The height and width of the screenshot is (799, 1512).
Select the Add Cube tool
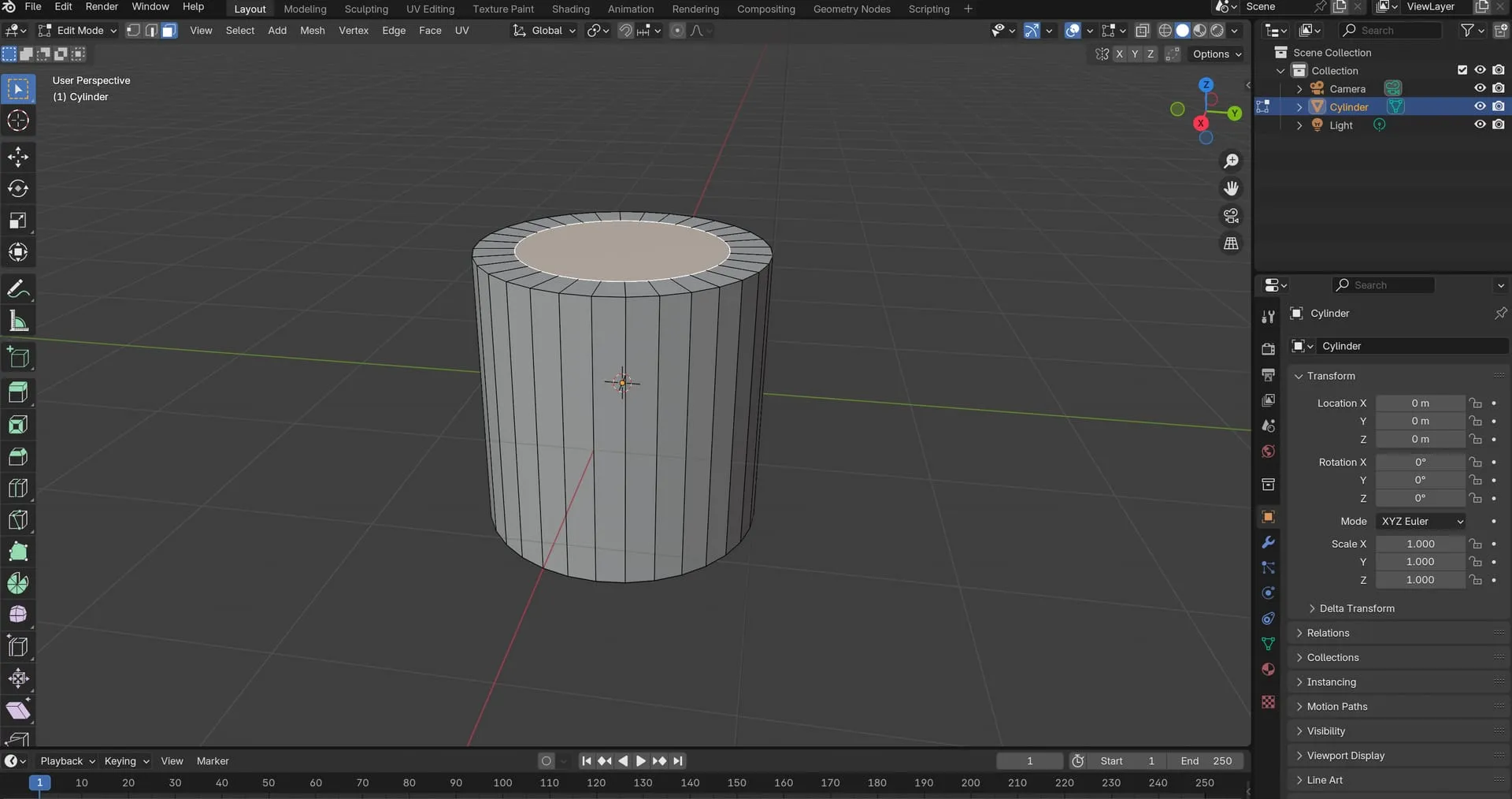click(x=18, y=358)
